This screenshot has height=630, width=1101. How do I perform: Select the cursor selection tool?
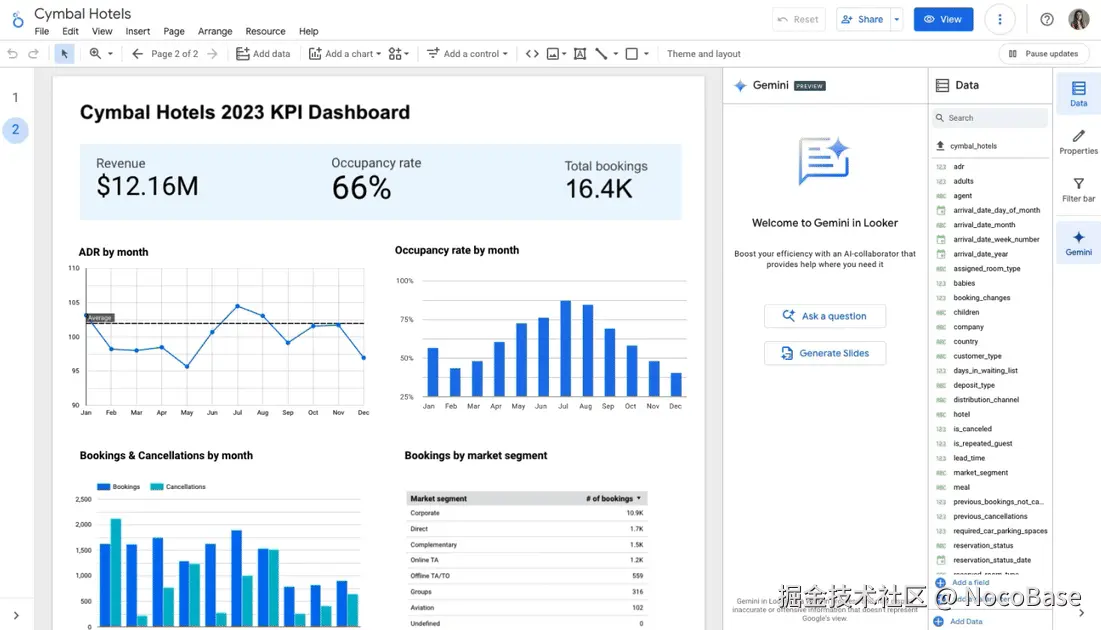coord(64,53)
